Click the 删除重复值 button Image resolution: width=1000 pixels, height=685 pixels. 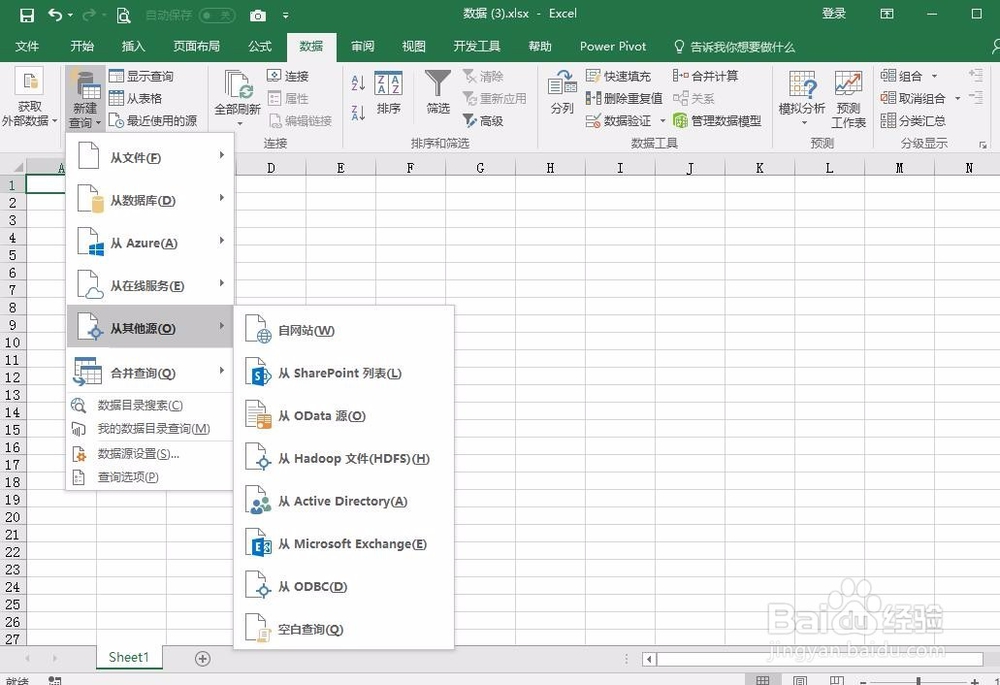[x=624, y=98]
